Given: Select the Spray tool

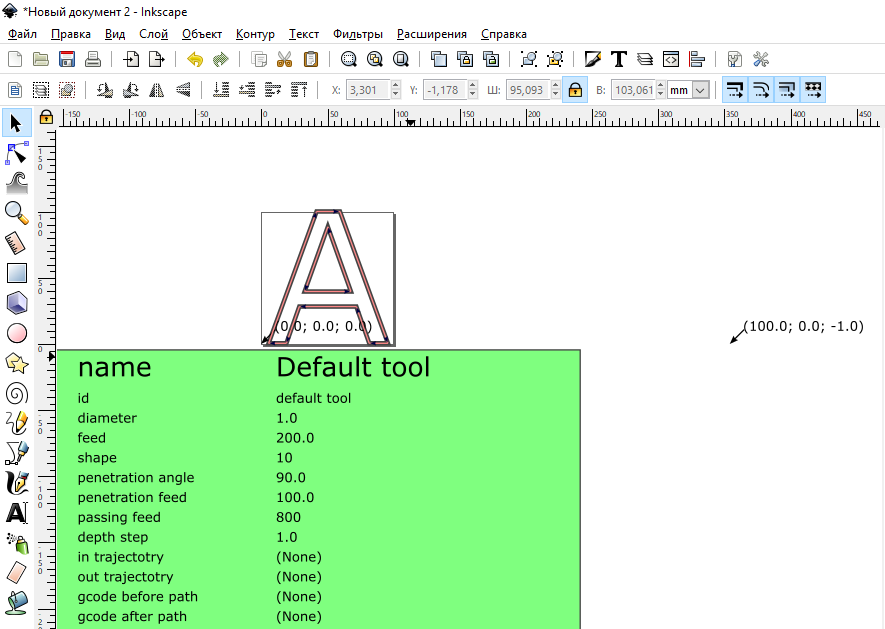Looking at the screenshot, I should pyautogui.click(x=16, y=544).
